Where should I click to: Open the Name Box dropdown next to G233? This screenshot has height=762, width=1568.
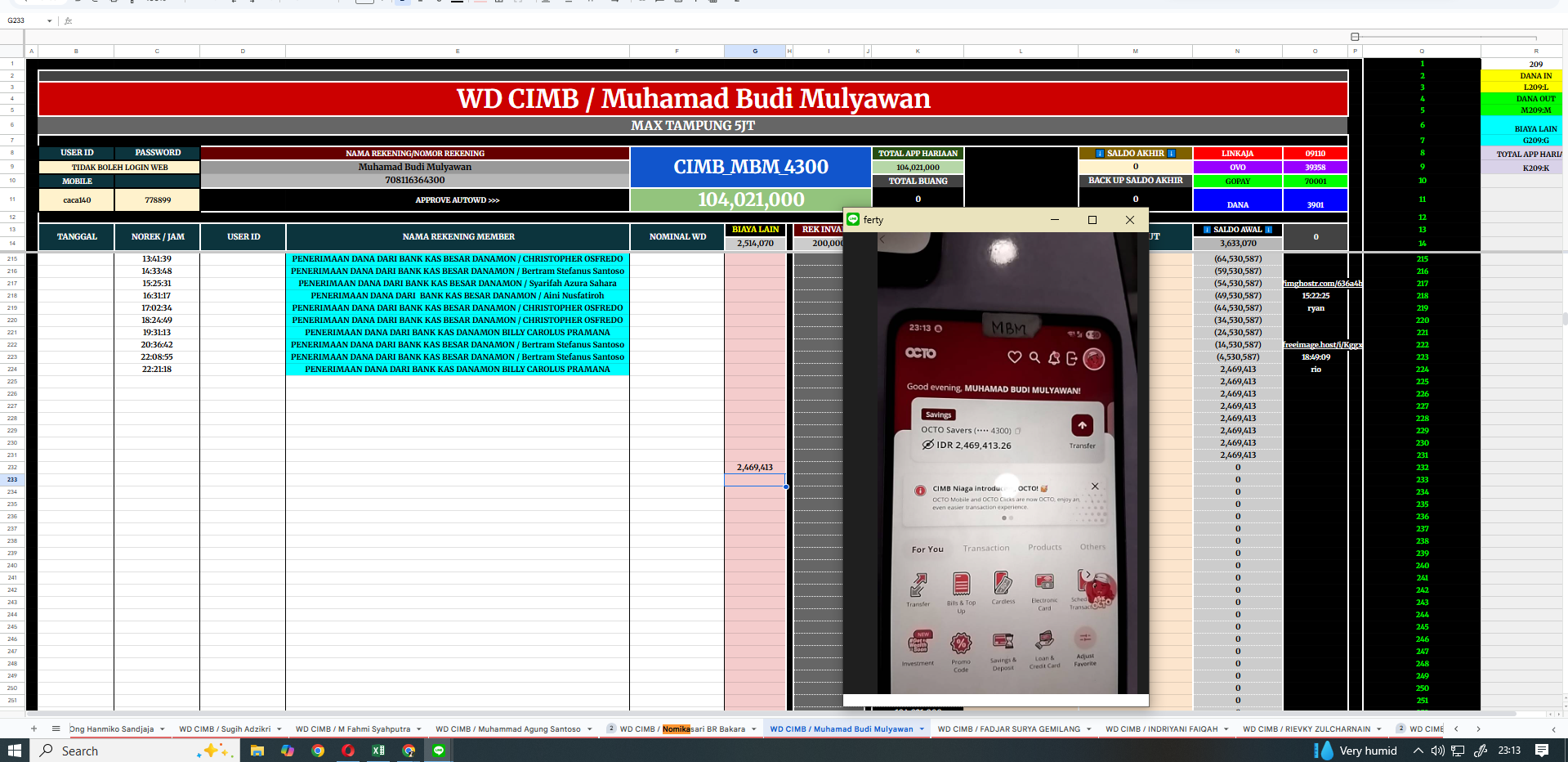tap(50, 20)
